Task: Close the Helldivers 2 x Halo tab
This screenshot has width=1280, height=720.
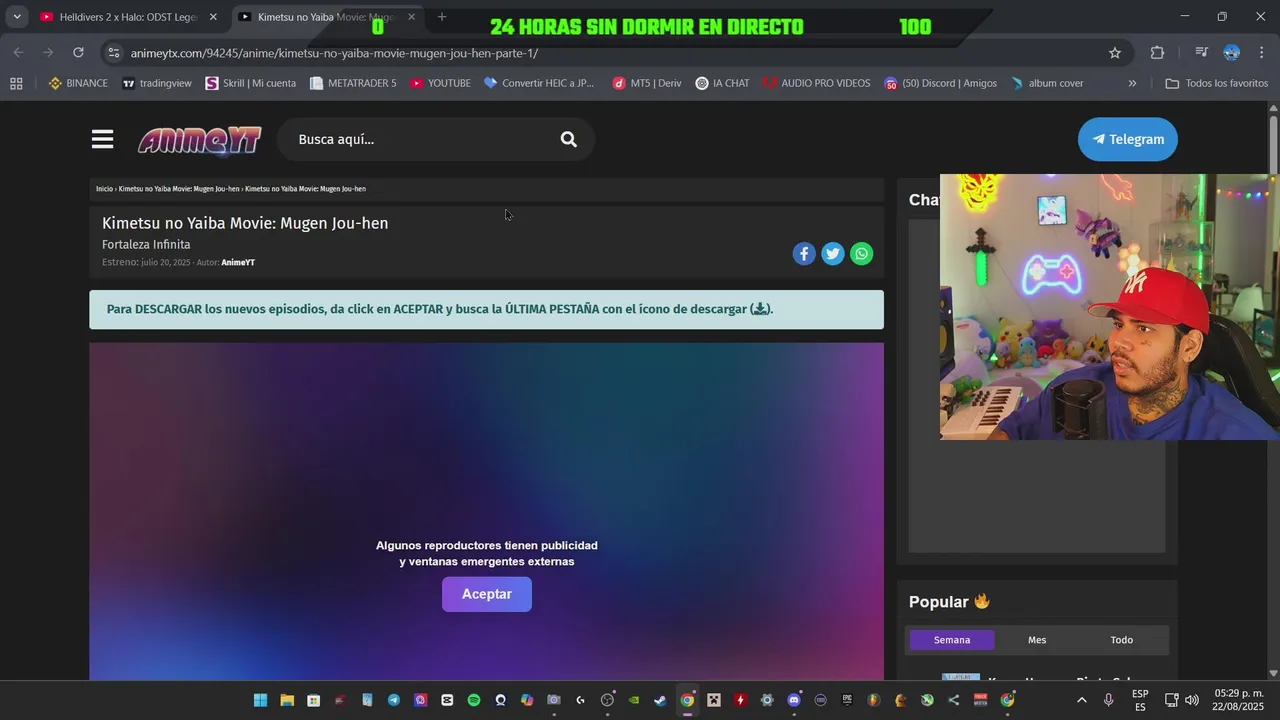Action: pyautogui.click(x=213, y=17)
